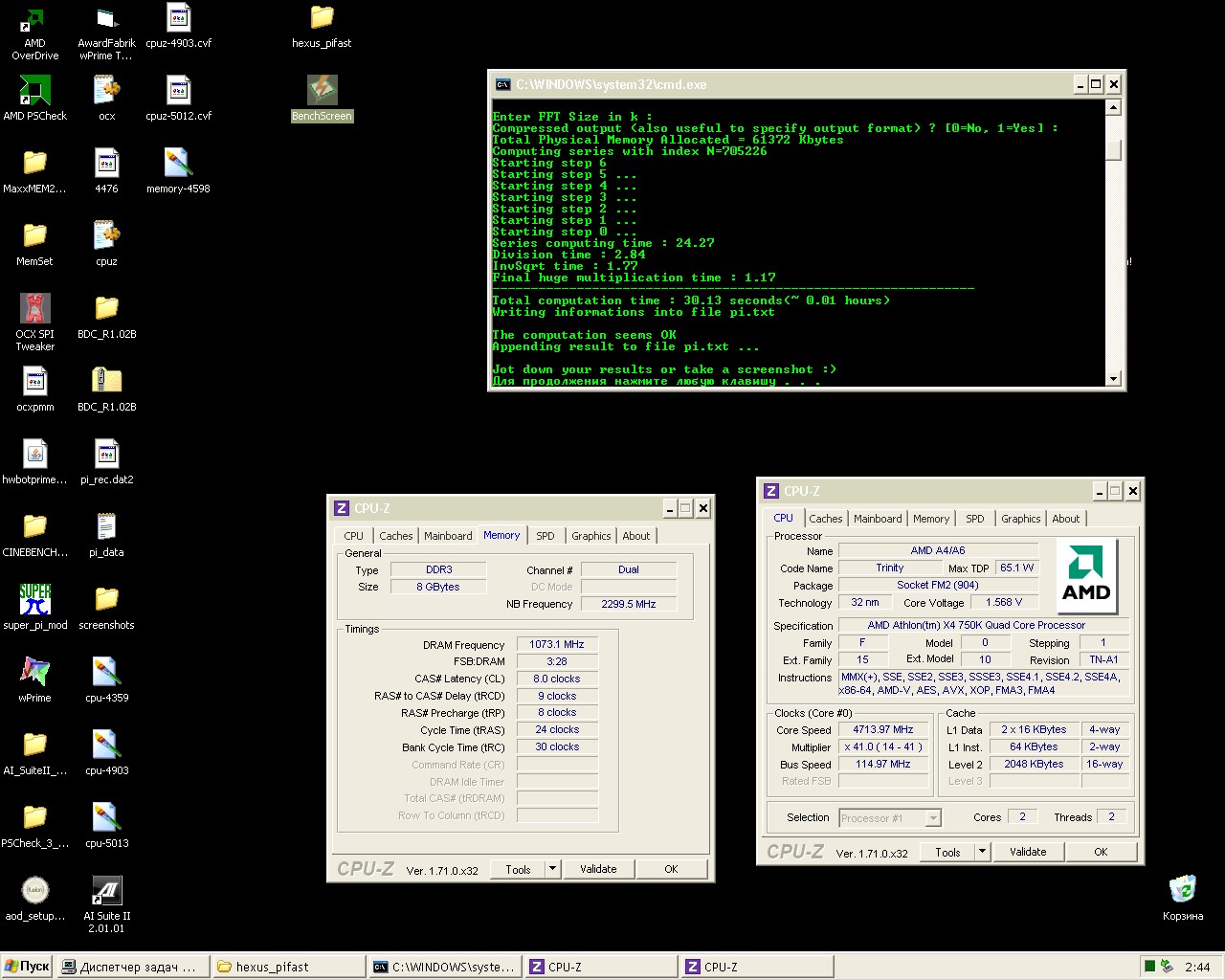Launch the BenchScreen desktop icon
The image size is (1225, 980).
coord(322,91)
